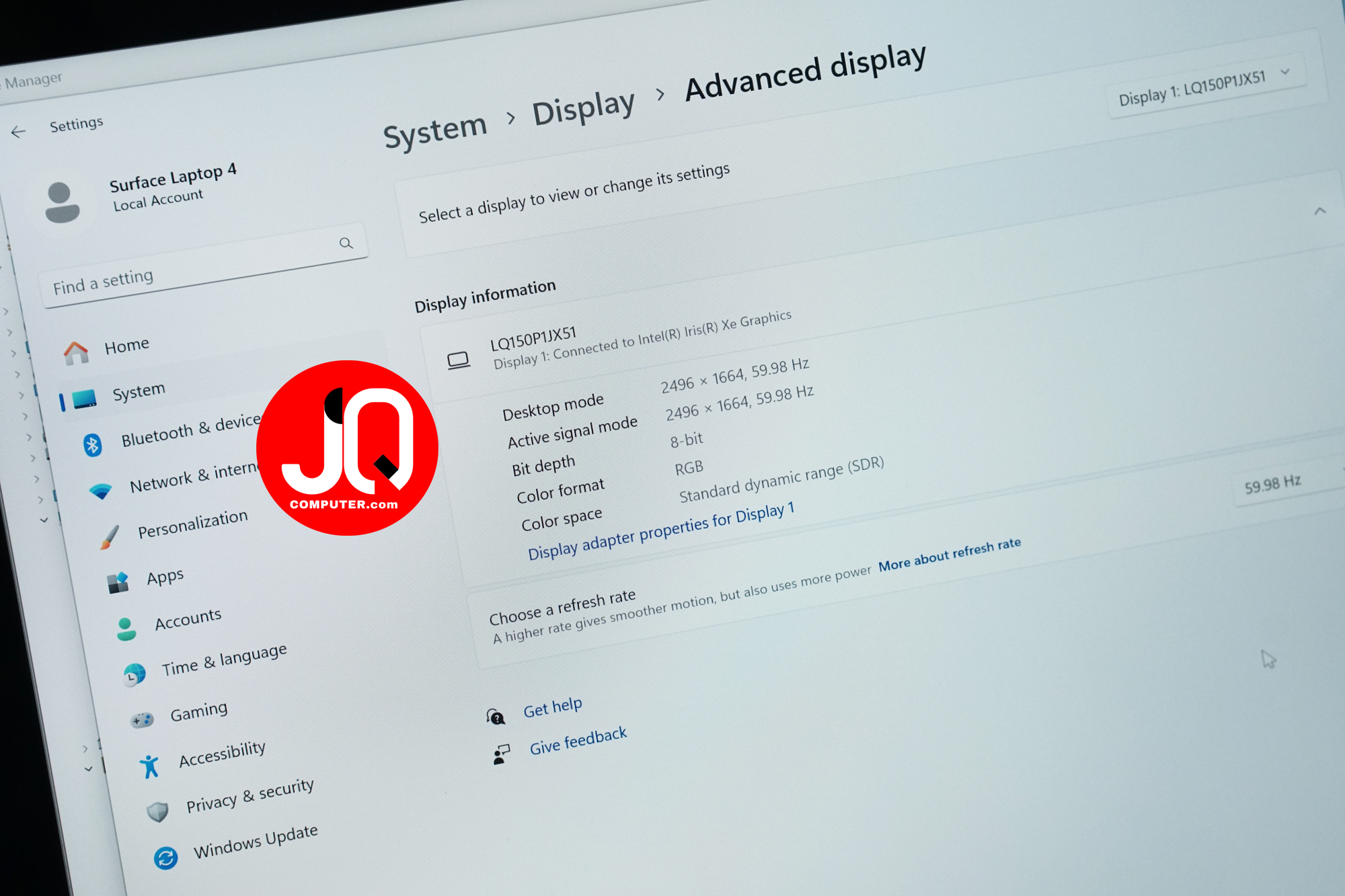
Task: Click the Get help link
Action: pos(553,707)
